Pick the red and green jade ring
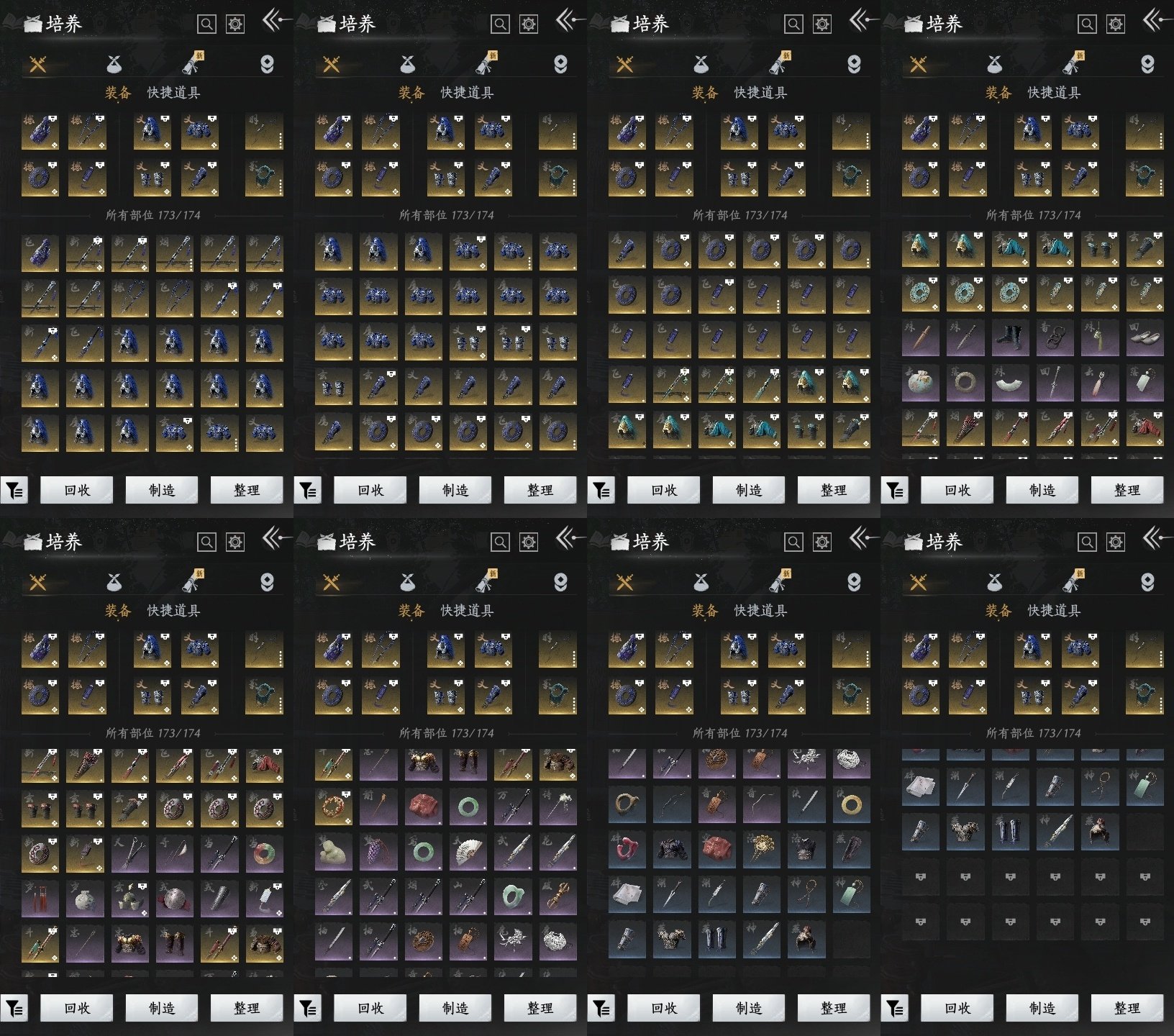The image size is (1174, 1036). 264,854
